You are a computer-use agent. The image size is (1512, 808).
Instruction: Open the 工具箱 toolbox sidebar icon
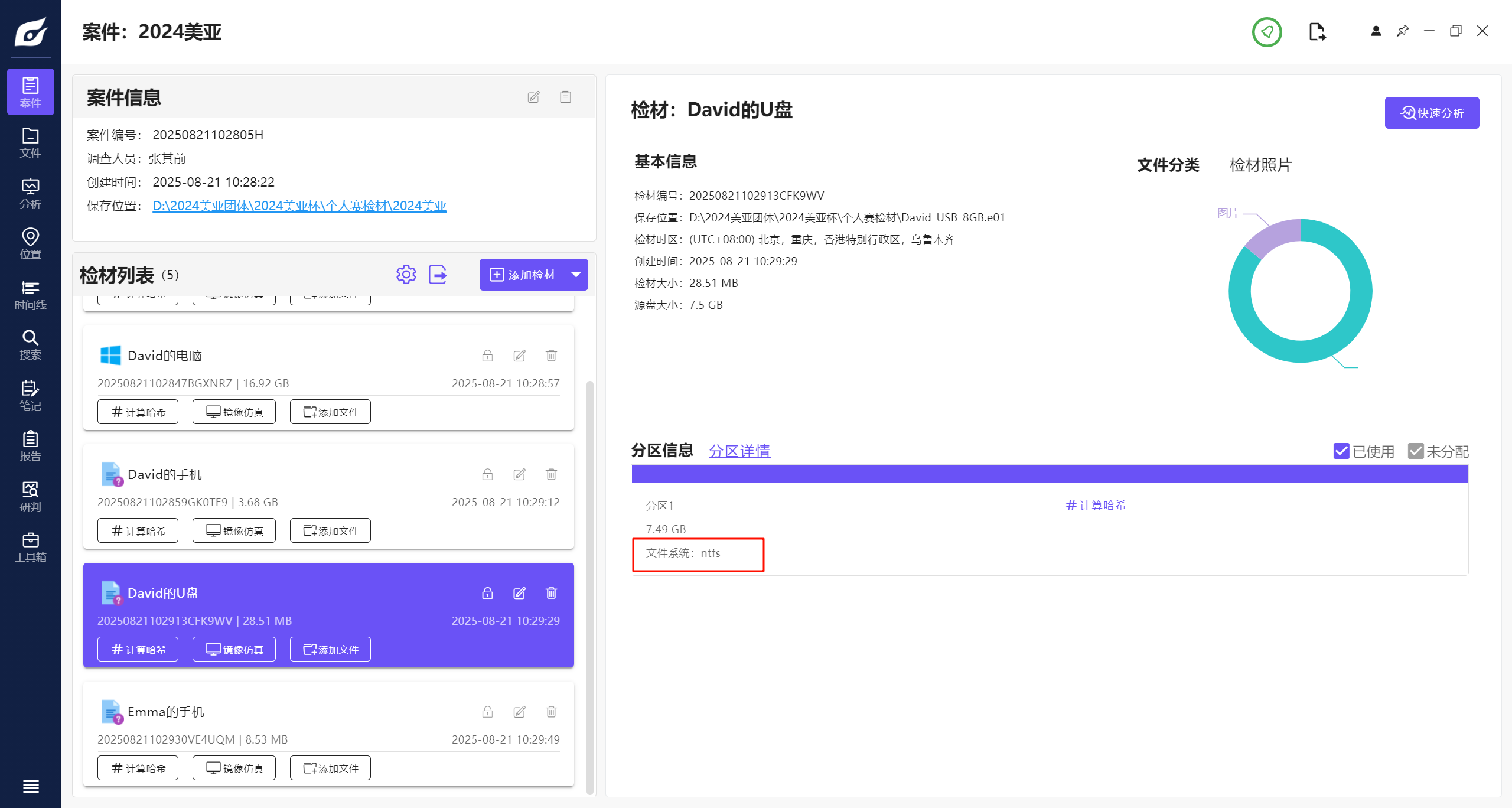click(30, 548)
